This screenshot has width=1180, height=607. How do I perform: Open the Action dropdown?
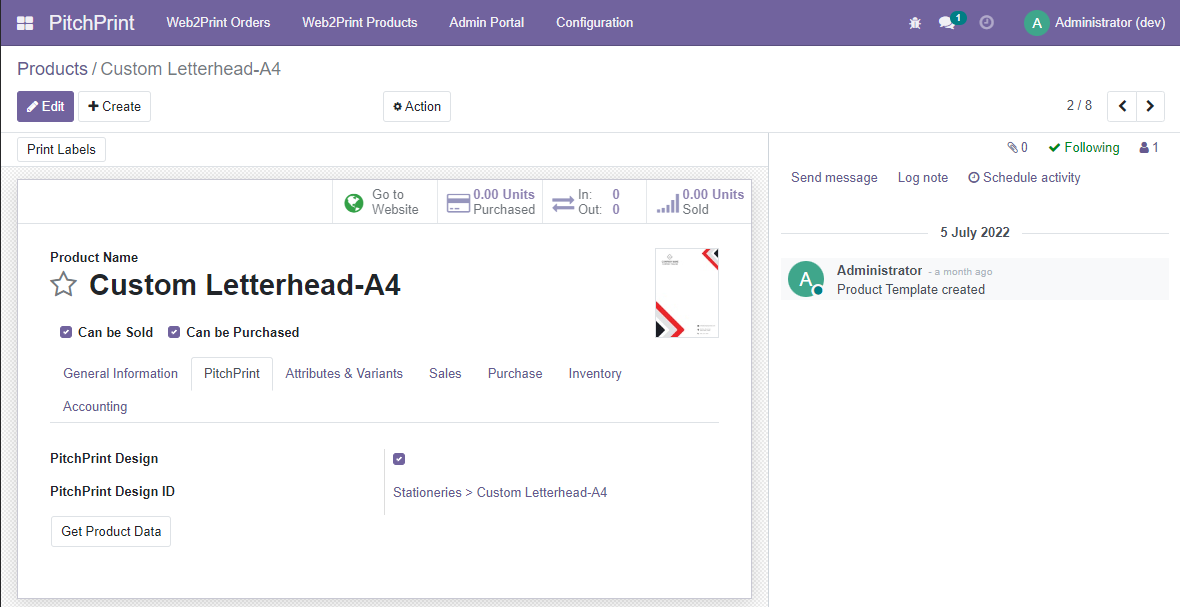(x=417, y=107)
